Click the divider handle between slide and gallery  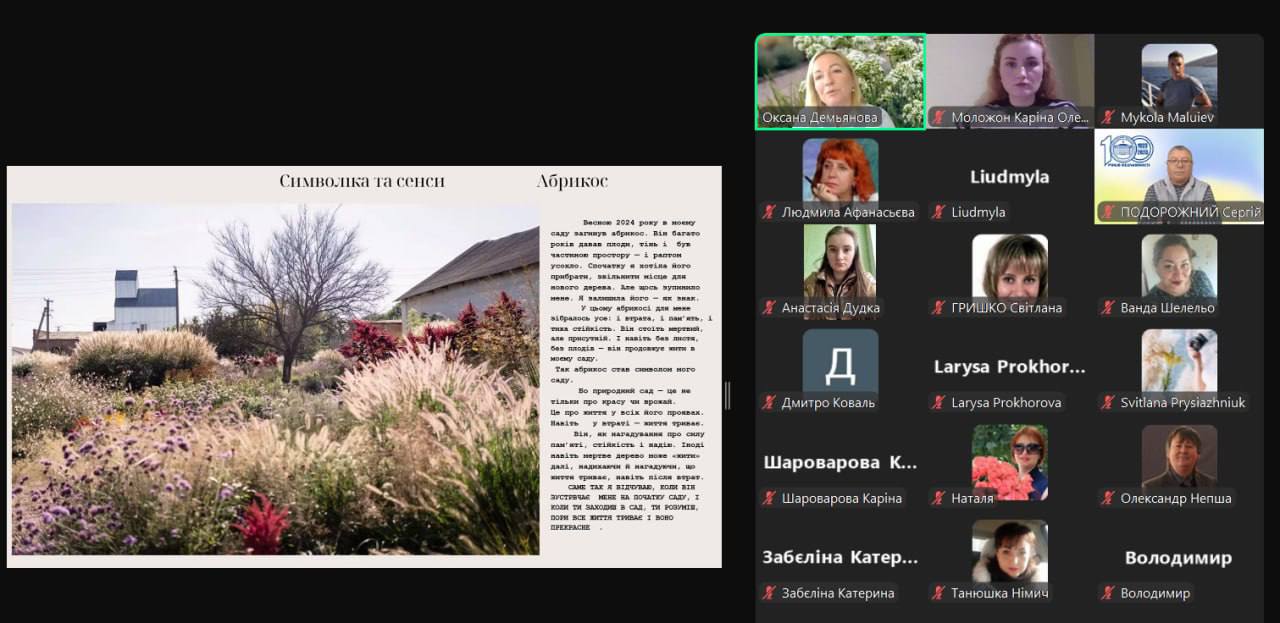727,396
